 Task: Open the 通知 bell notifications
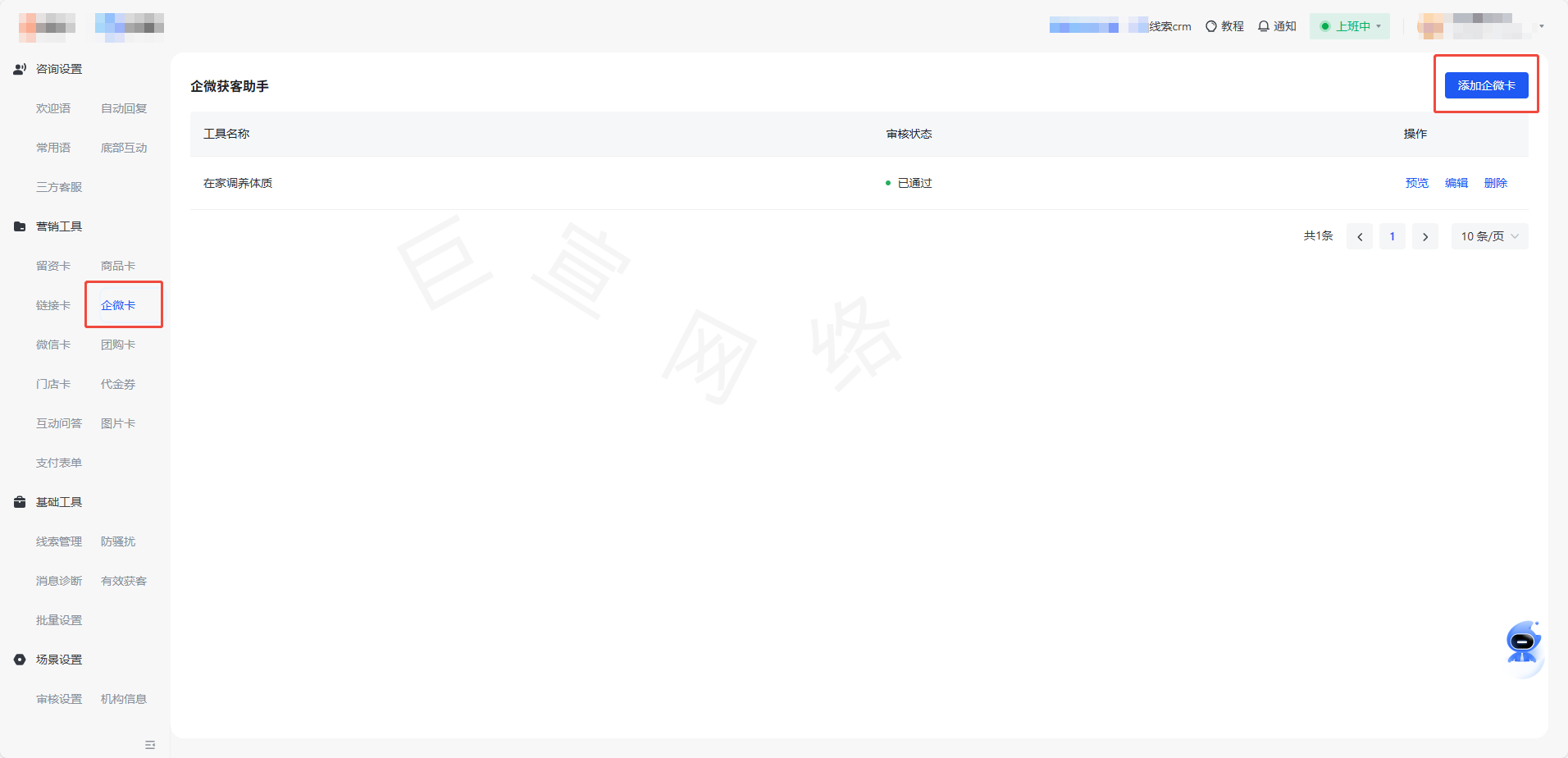[x=1277, y=26]
